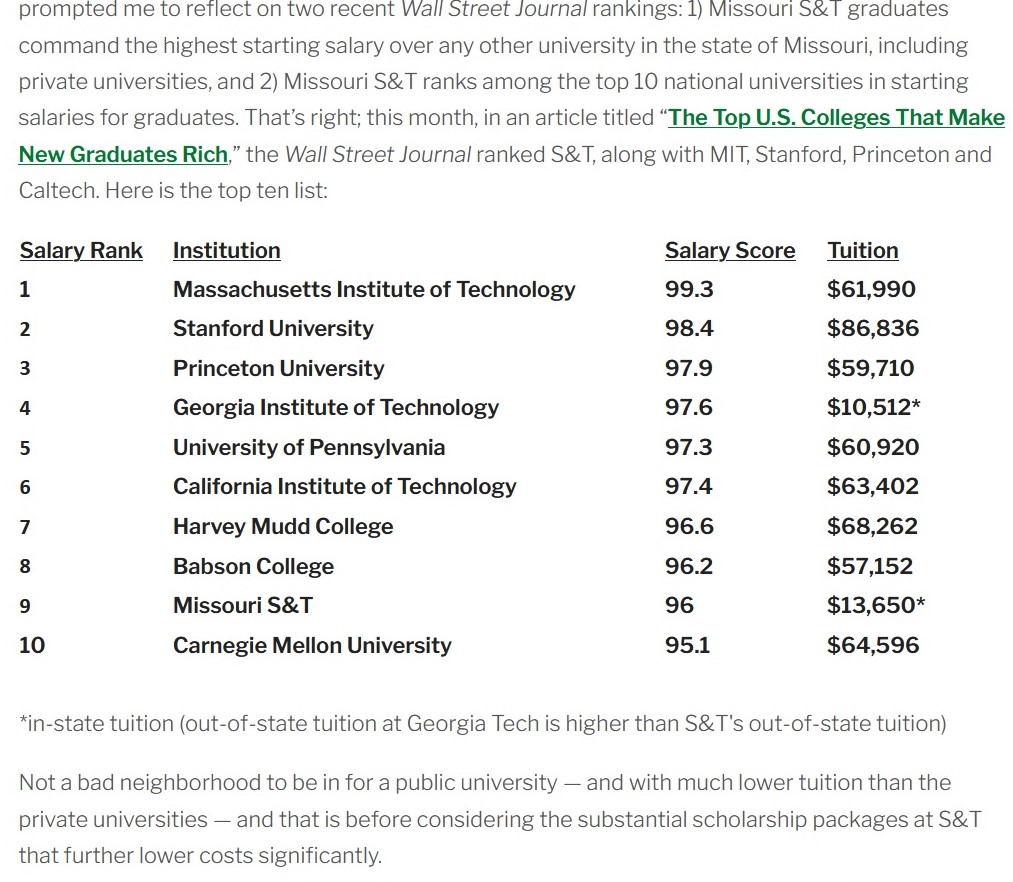The width and height of the screenshot is (1013, 882).
Task: Select the Harvey Mudd College entry
Action: tap(283, 527)
